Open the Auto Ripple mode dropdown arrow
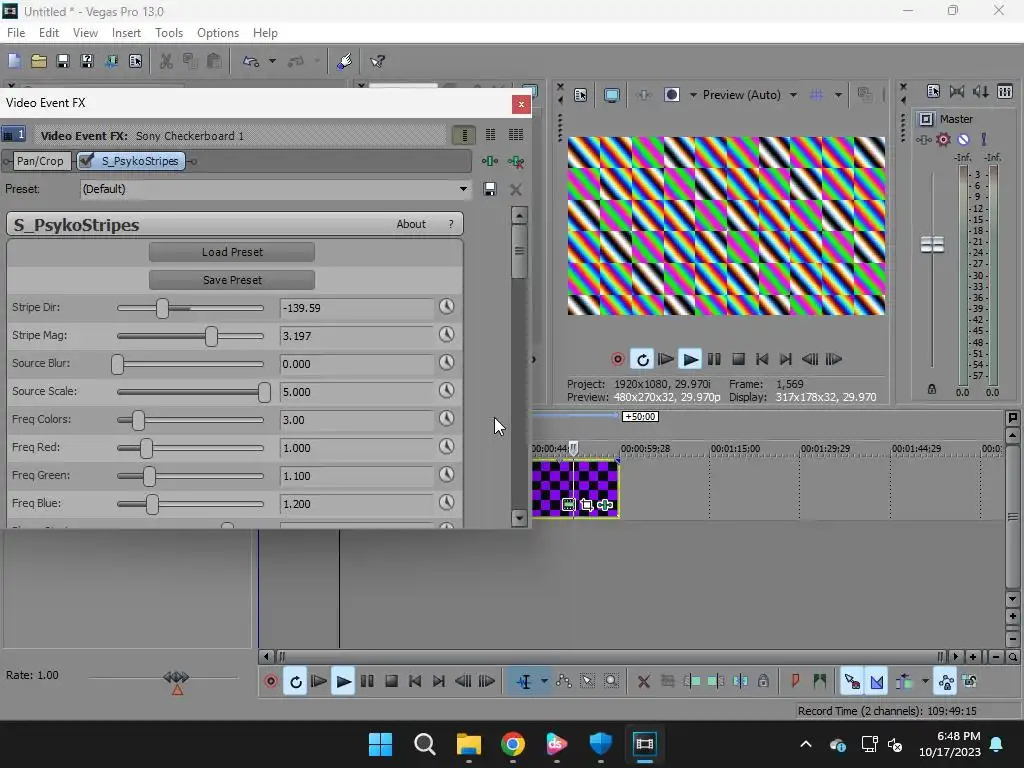1024x768 pixels. (x=925, y=682)
